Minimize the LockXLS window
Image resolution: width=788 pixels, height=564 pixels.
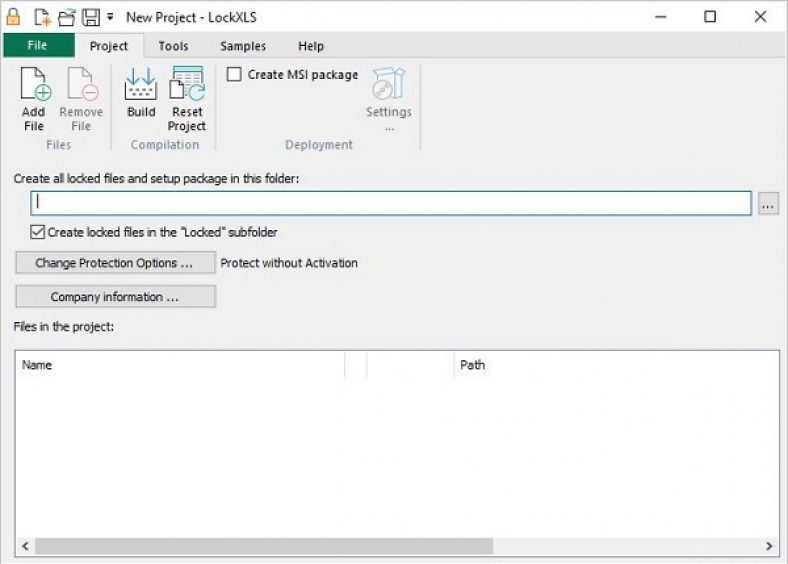[x=660, y=17]
